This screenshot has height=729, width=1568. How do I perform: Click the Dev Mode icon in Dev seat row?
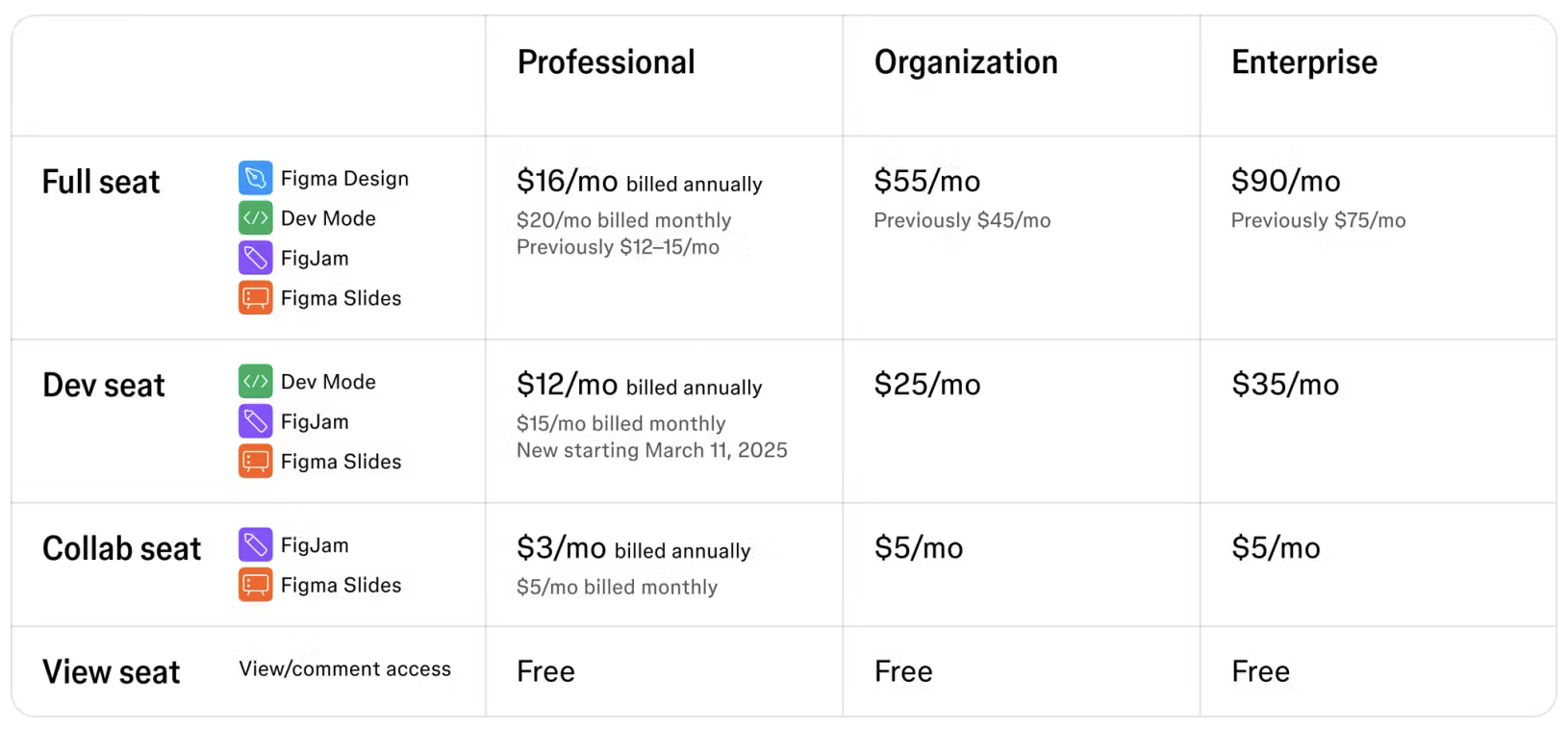click(255, 382)
